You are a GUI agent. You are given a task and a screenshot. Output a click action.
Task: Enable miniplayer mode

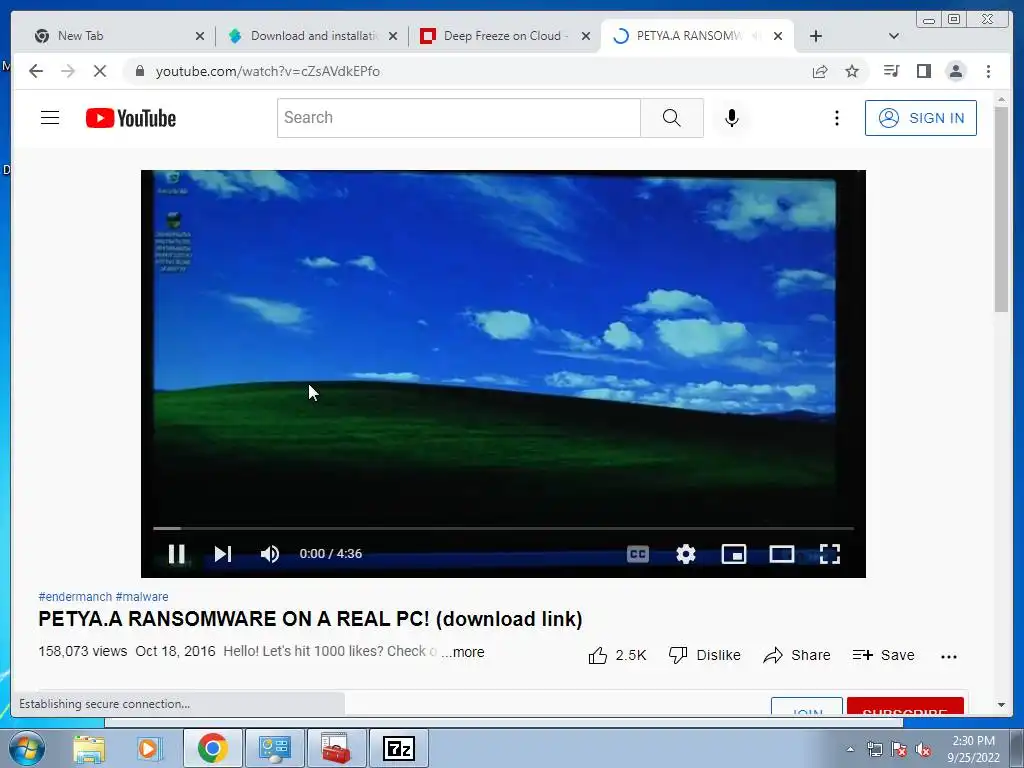[x=733, y=554]
